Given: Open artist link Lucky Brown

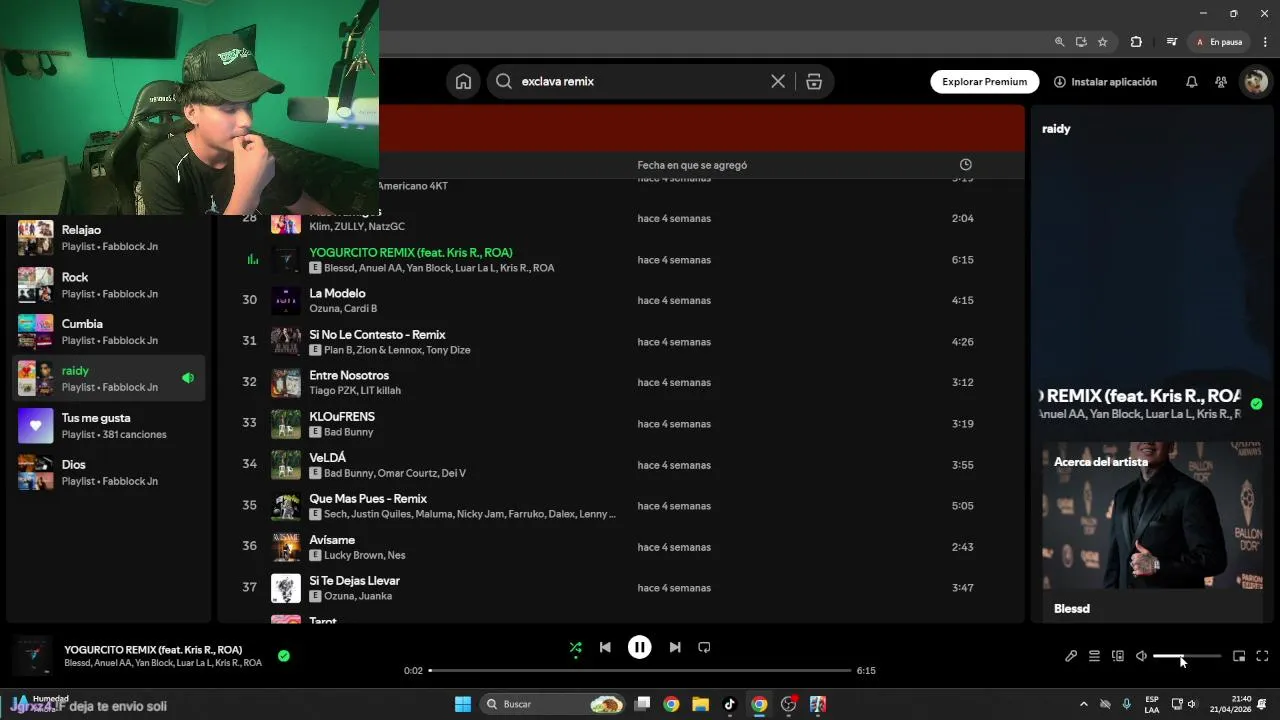Looking at the screenshot, I should click(353, 555).
